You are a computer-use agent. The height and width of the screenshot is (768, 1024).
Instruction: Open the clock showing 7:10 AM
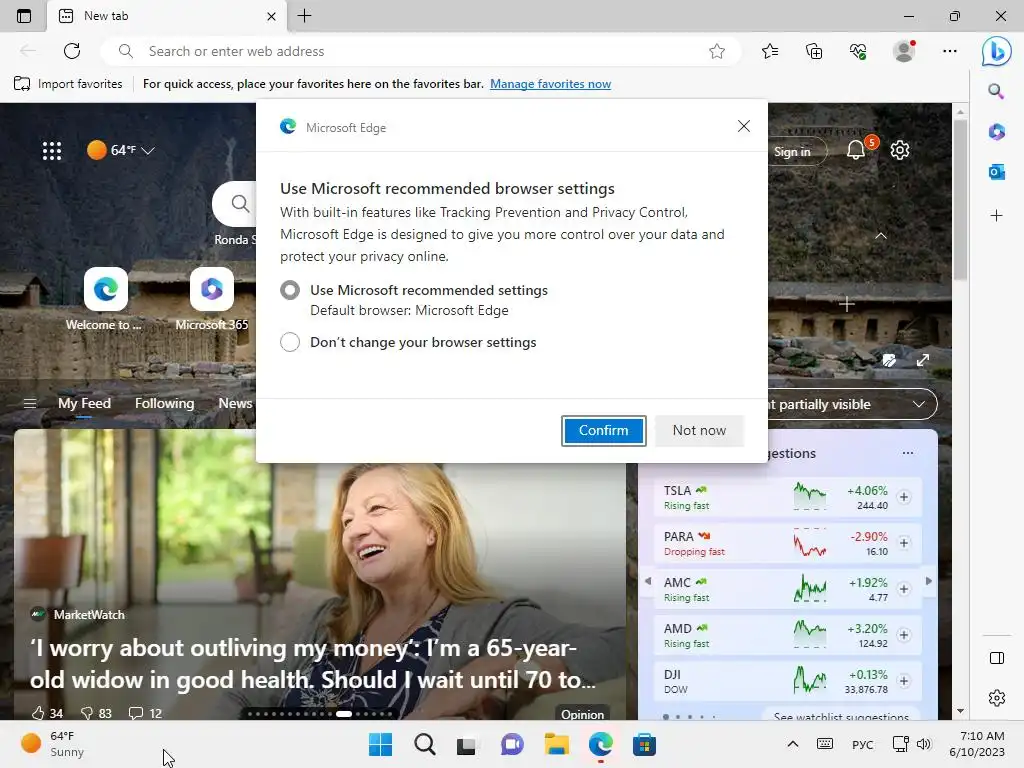click(976, 744)
